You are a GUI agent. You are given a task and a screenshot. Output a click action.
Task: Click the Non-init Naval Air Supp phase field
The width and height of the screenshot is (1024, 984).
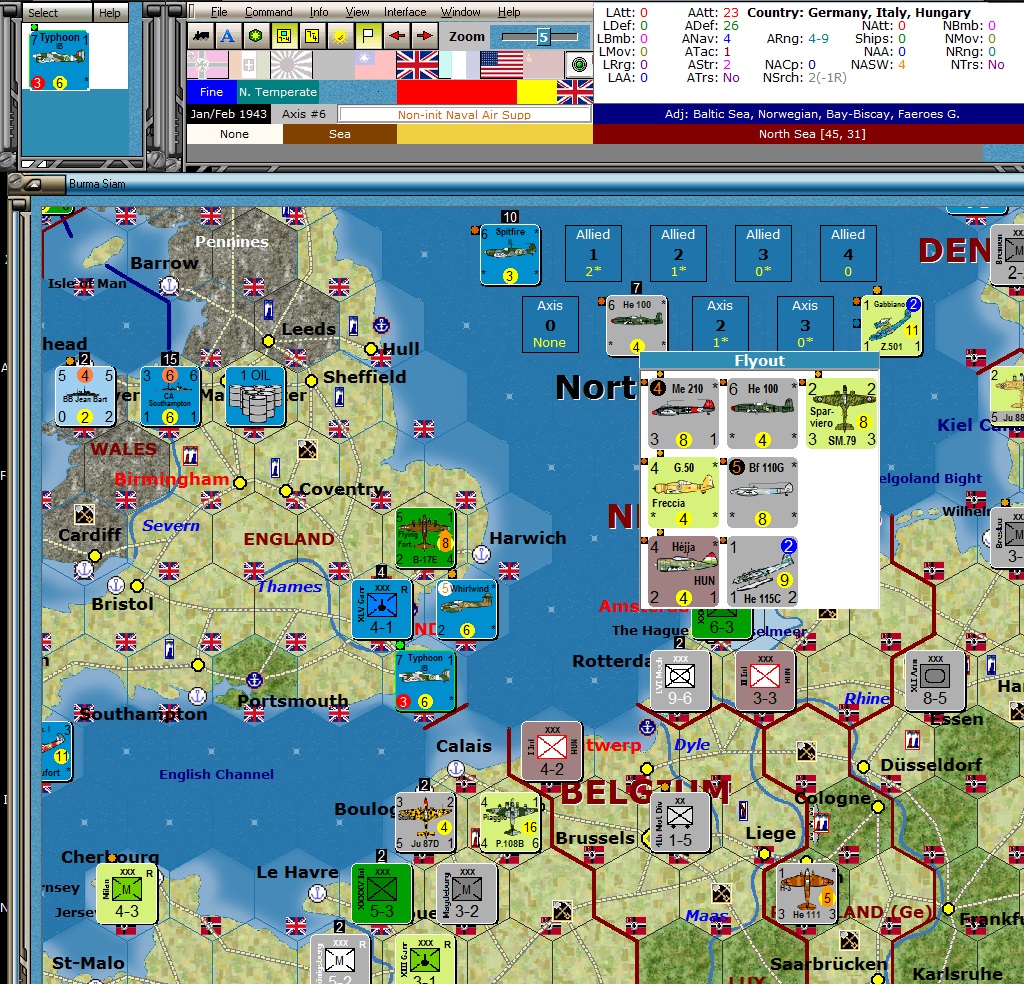(464, 115)
